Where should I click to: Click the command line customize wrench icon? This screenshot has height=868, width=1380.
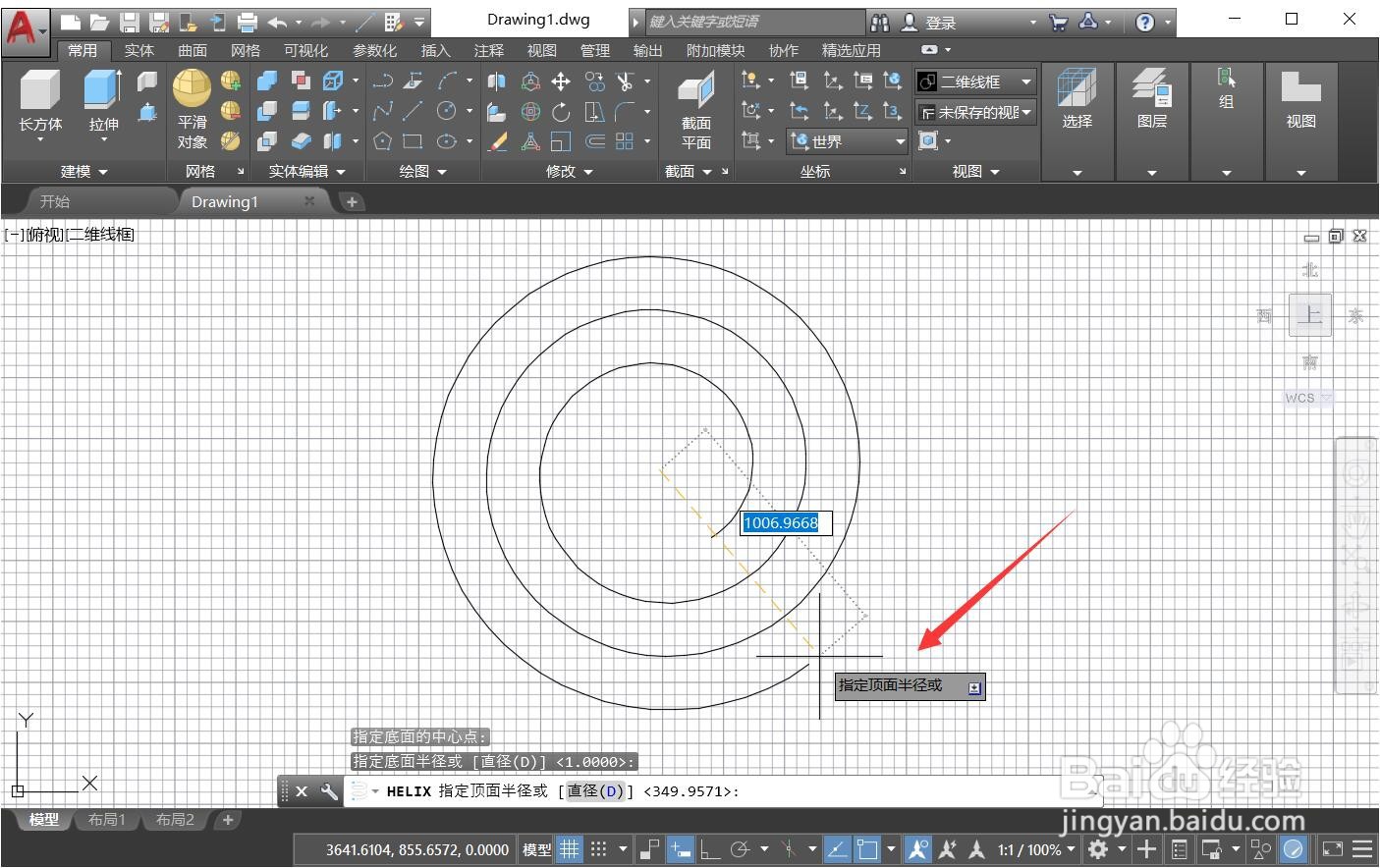[x=329, y=790]
